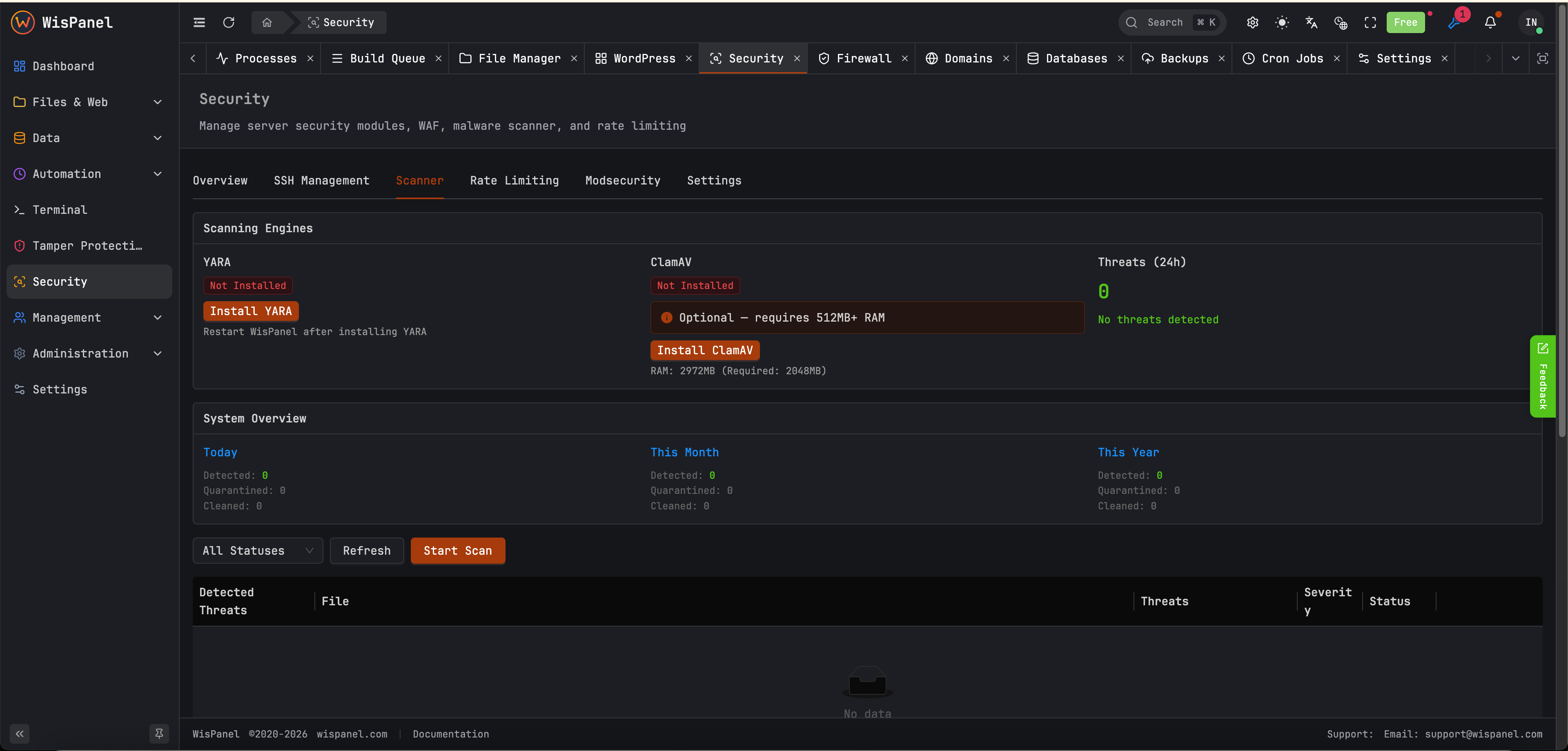Screen dimensions: 1568x751
Task: Close the Security tab
Action: (797, 58)
